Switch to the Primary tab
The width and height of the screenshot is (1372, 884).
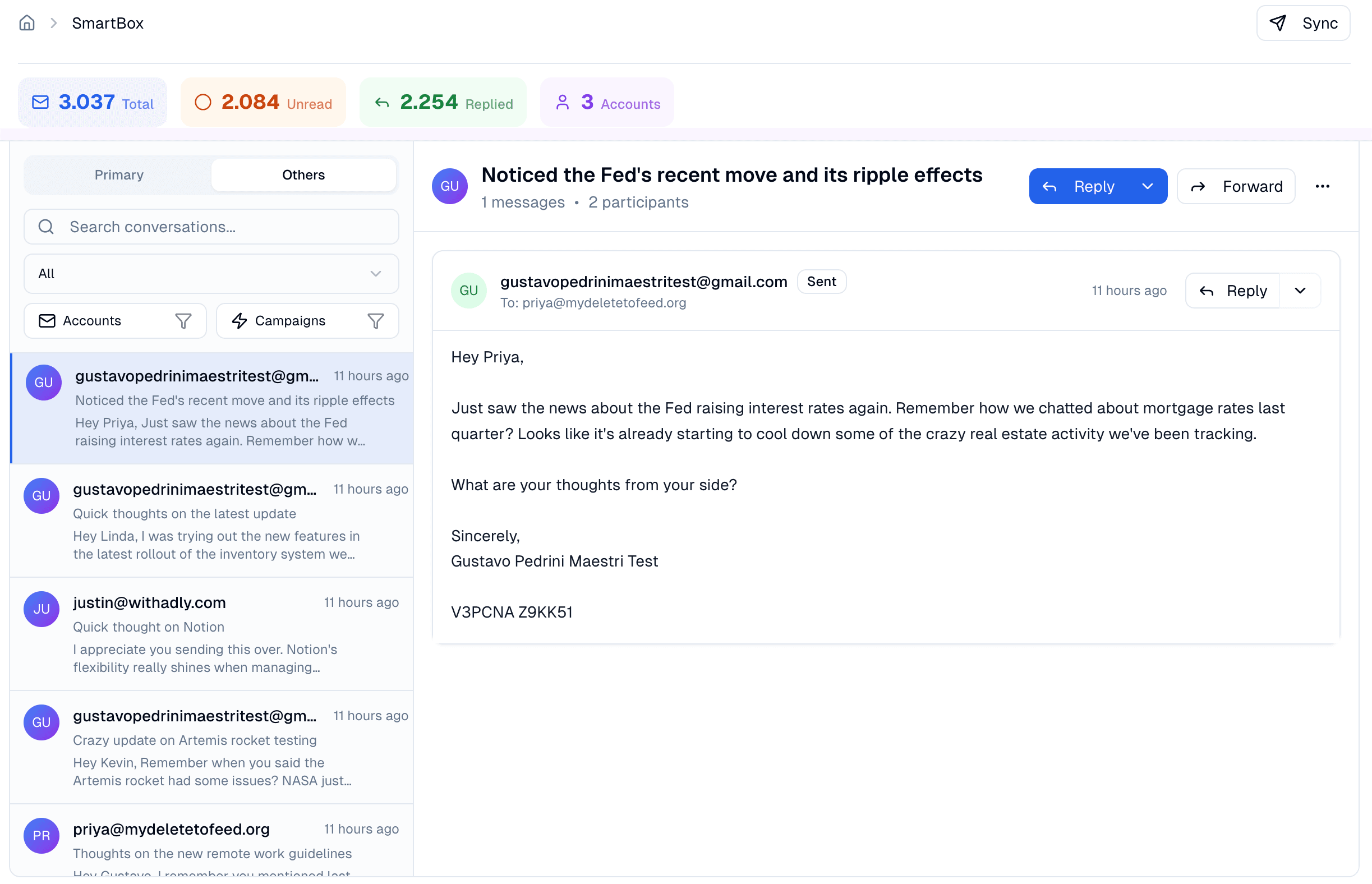119,175
